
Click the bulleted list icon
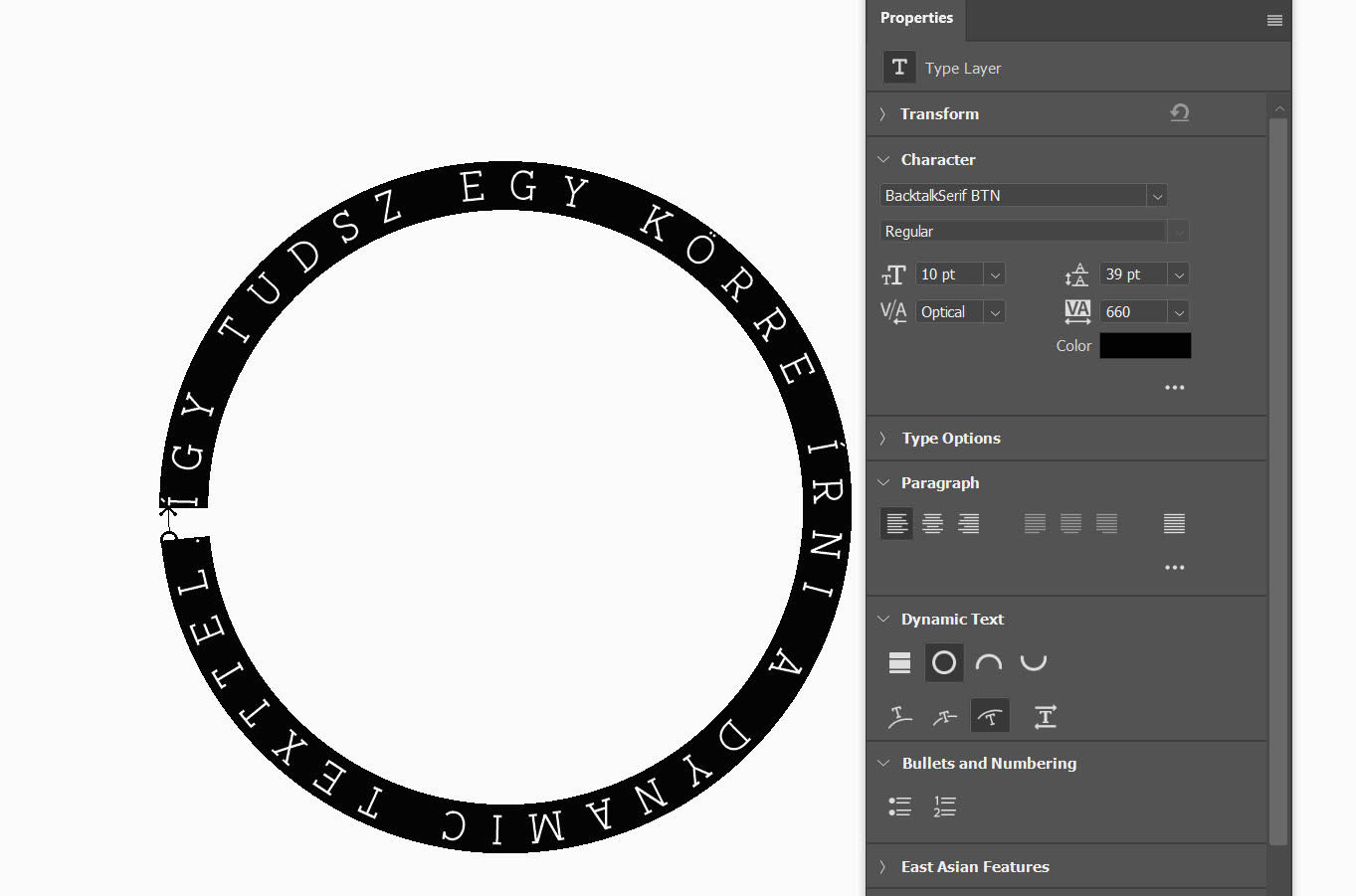[x=899, y=806]
